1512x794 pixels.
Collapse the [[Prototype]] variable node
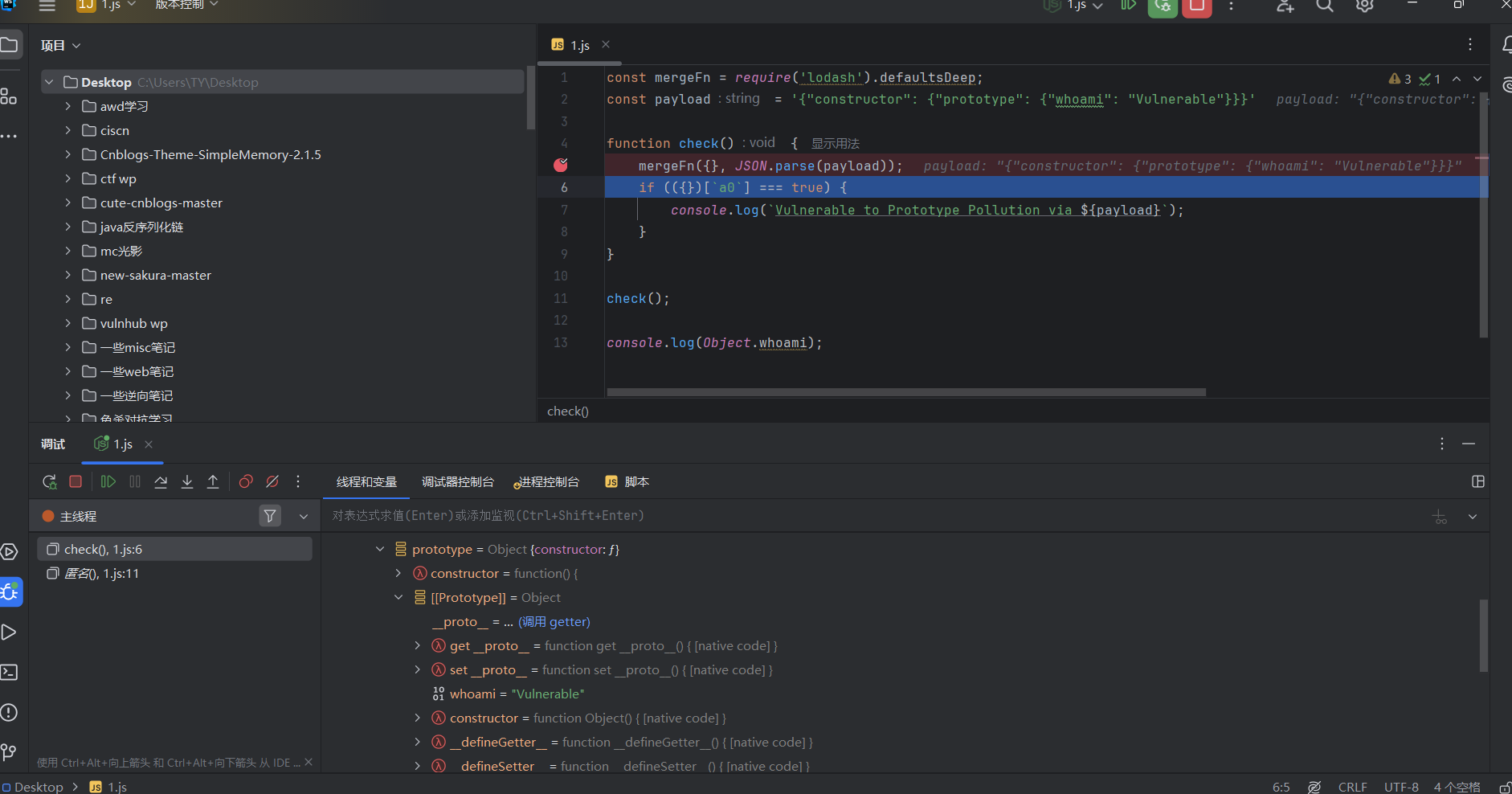[398, 597]
